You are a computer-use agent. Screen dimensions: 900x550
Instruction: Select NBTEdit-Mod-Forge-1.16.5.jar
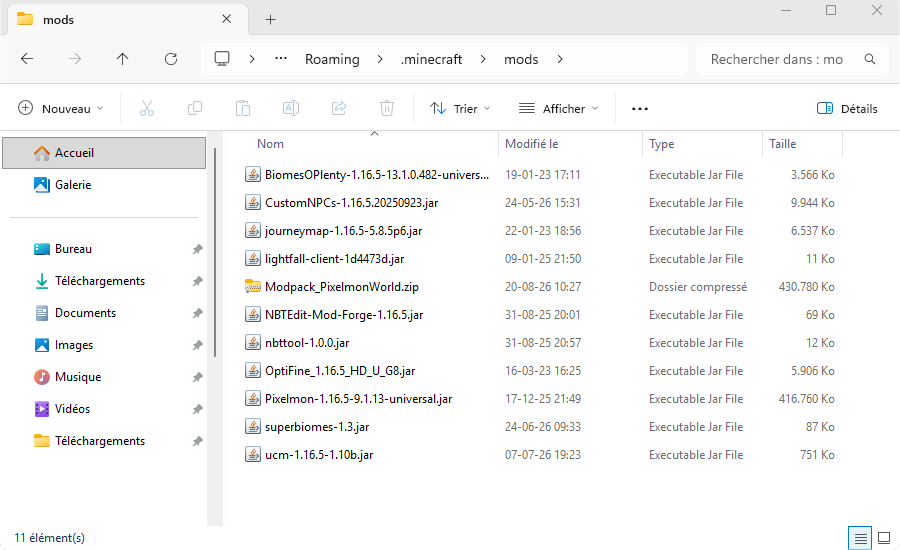[344, 315]
